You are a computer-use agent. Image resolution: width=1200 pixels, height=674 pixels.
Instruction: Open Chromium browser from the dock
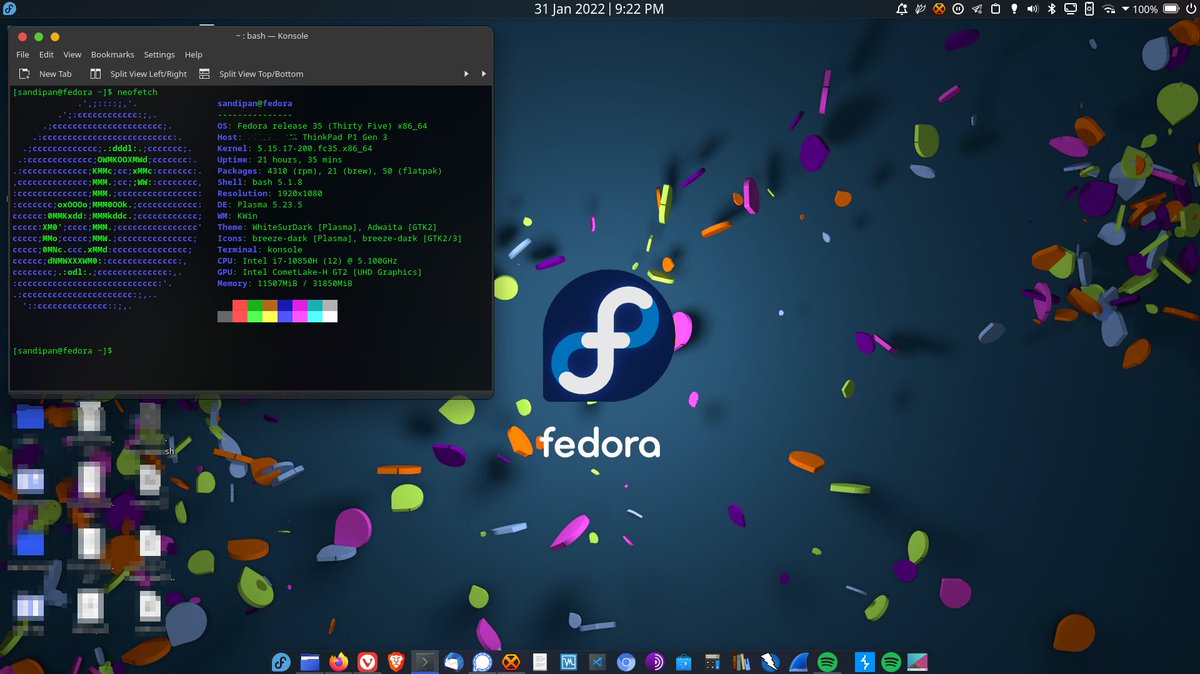click(x=627, y=662)
